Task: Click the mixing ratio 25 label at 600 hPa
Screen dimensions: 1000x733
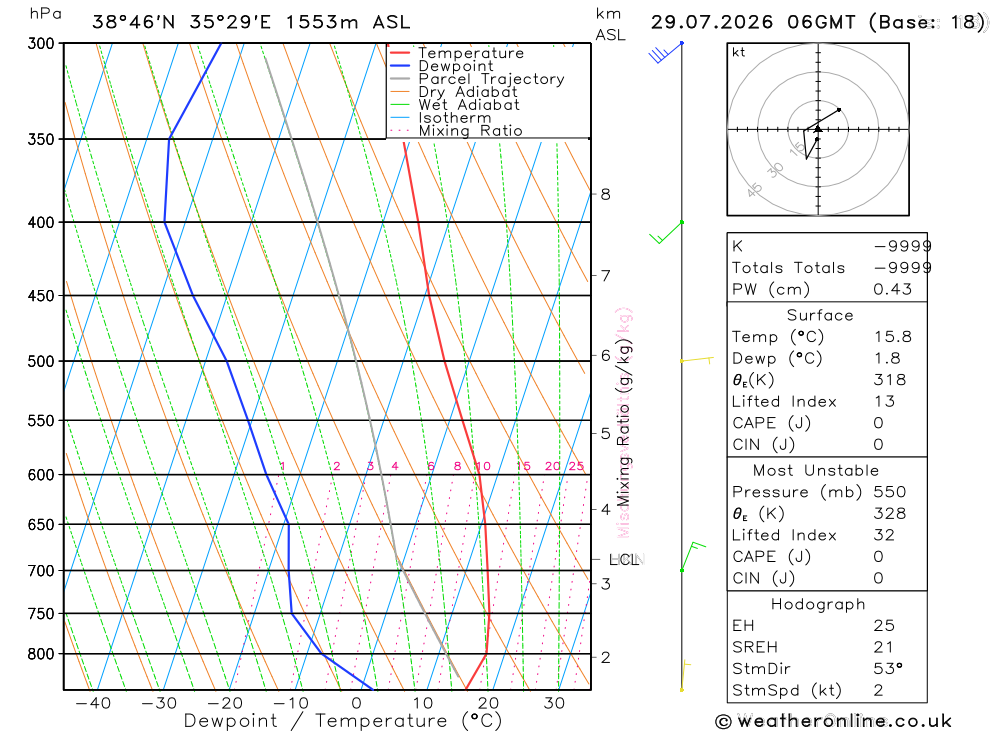Action: [576, 466]
